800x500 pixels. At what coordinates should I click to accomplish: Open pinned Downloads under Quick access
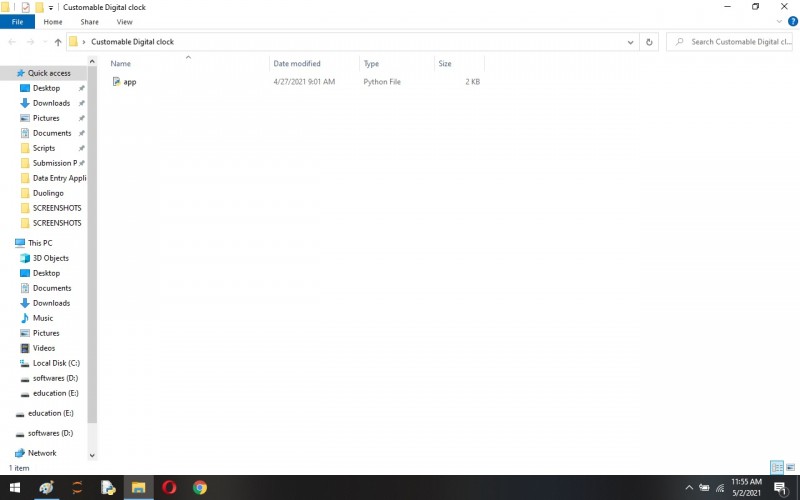click(51, 103)
